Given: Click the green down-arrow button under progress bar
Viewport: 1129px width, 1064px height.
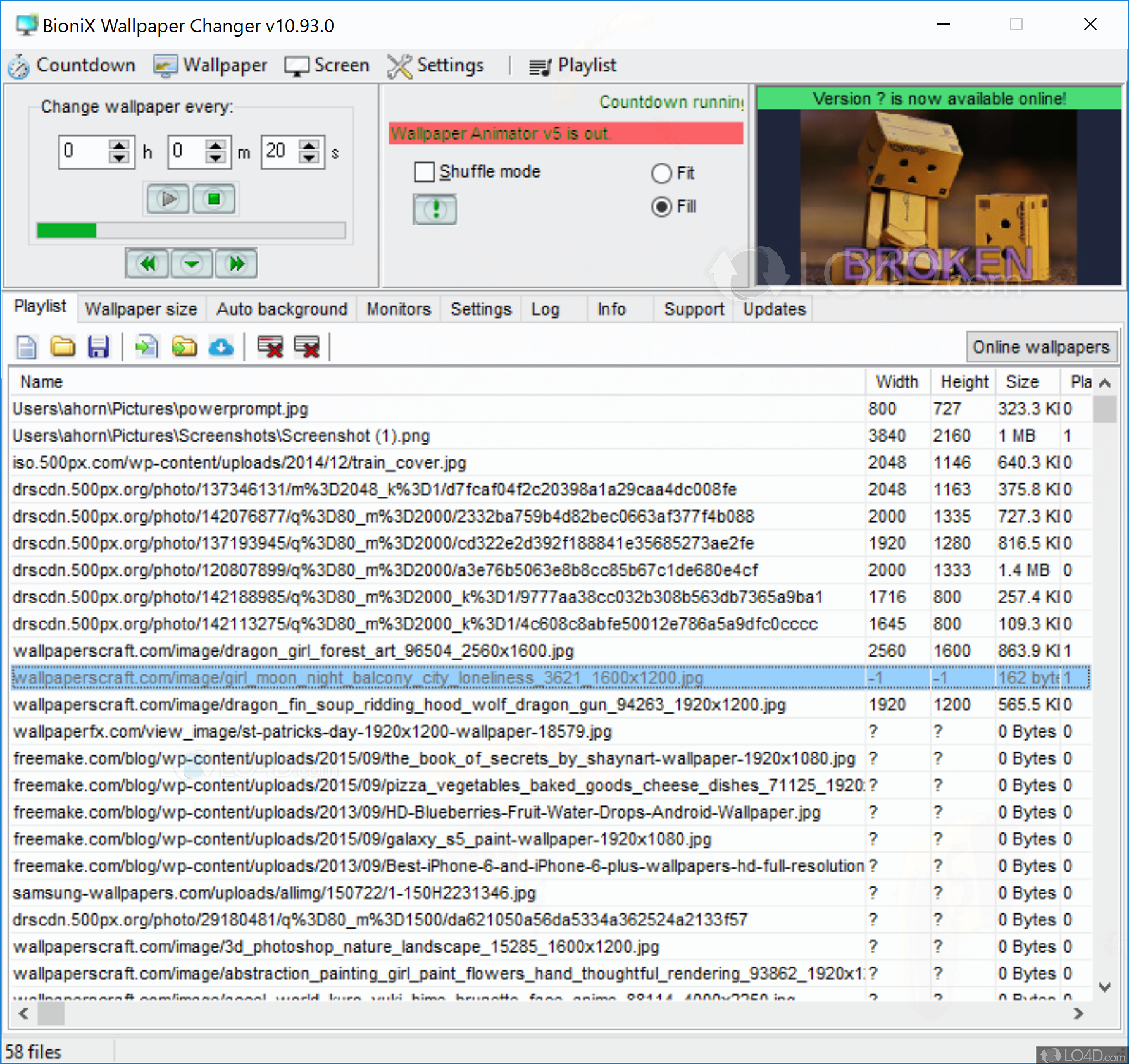Looking at the screenshot, I should [x=192, y=264].
